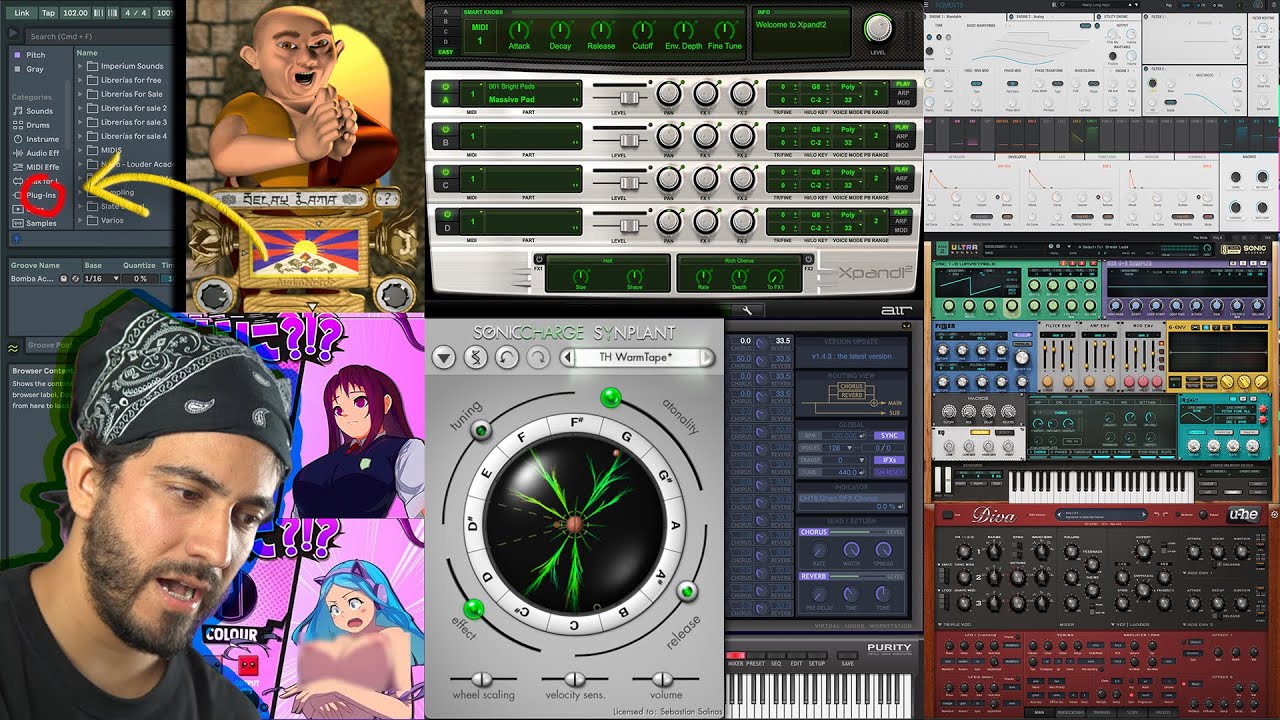
Task: Click the Level fader of Xpand!2 part A
Action: click(x=629, y=96)
